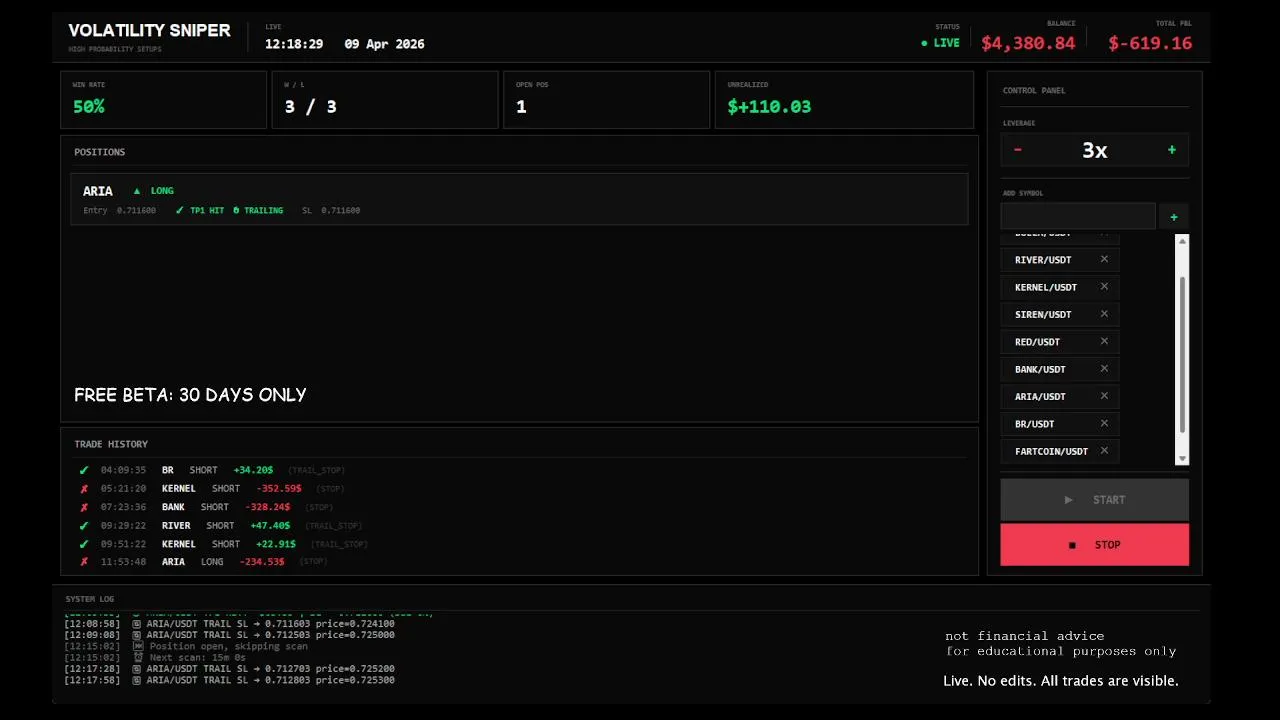Click the Add Symbol text field
Image resolution: width=1280 pixels, height=720 pixels.
point(1078,216)
